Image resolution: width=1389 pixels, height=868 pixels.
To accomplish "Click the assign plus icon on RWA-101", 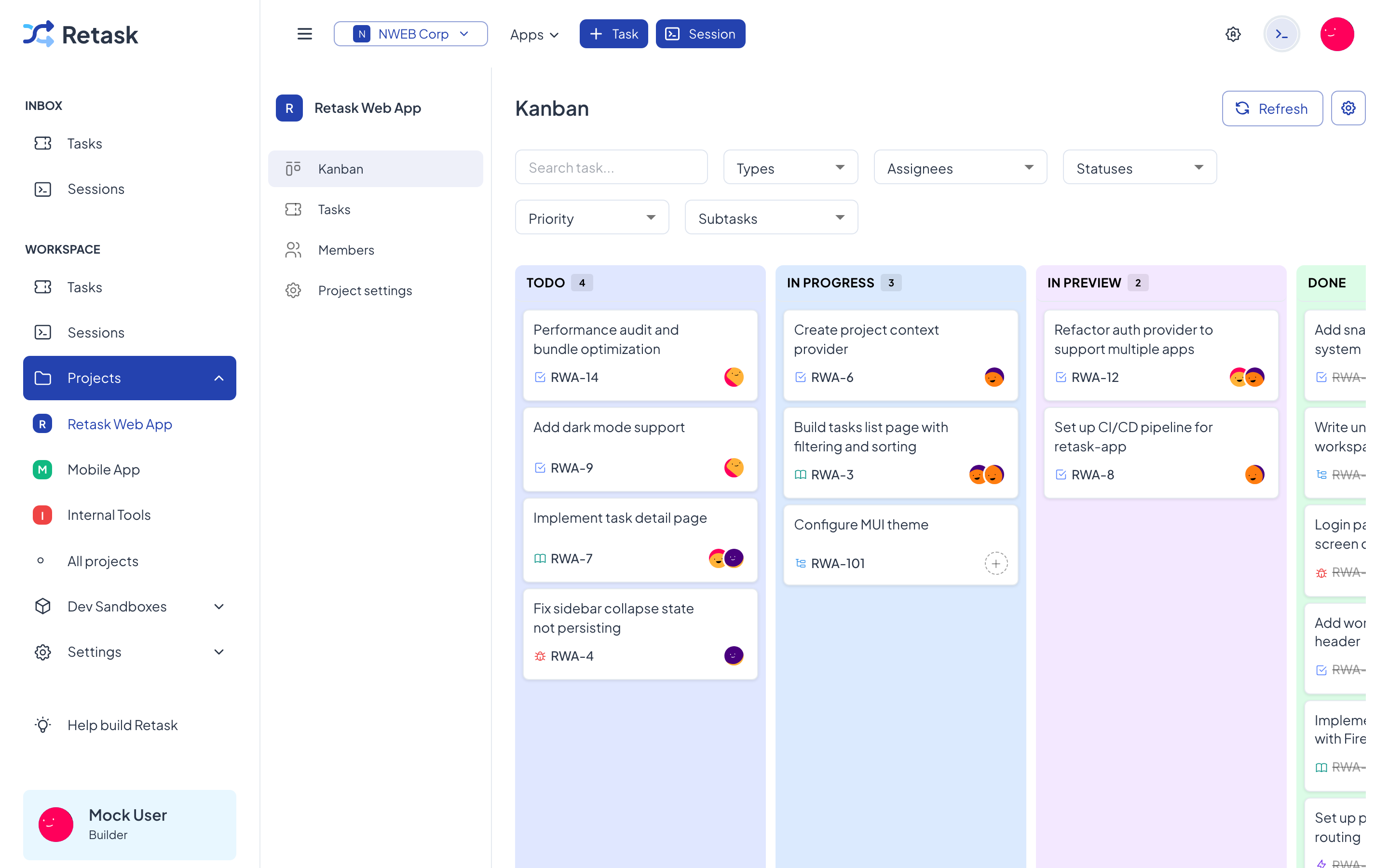I will (995, 563).
